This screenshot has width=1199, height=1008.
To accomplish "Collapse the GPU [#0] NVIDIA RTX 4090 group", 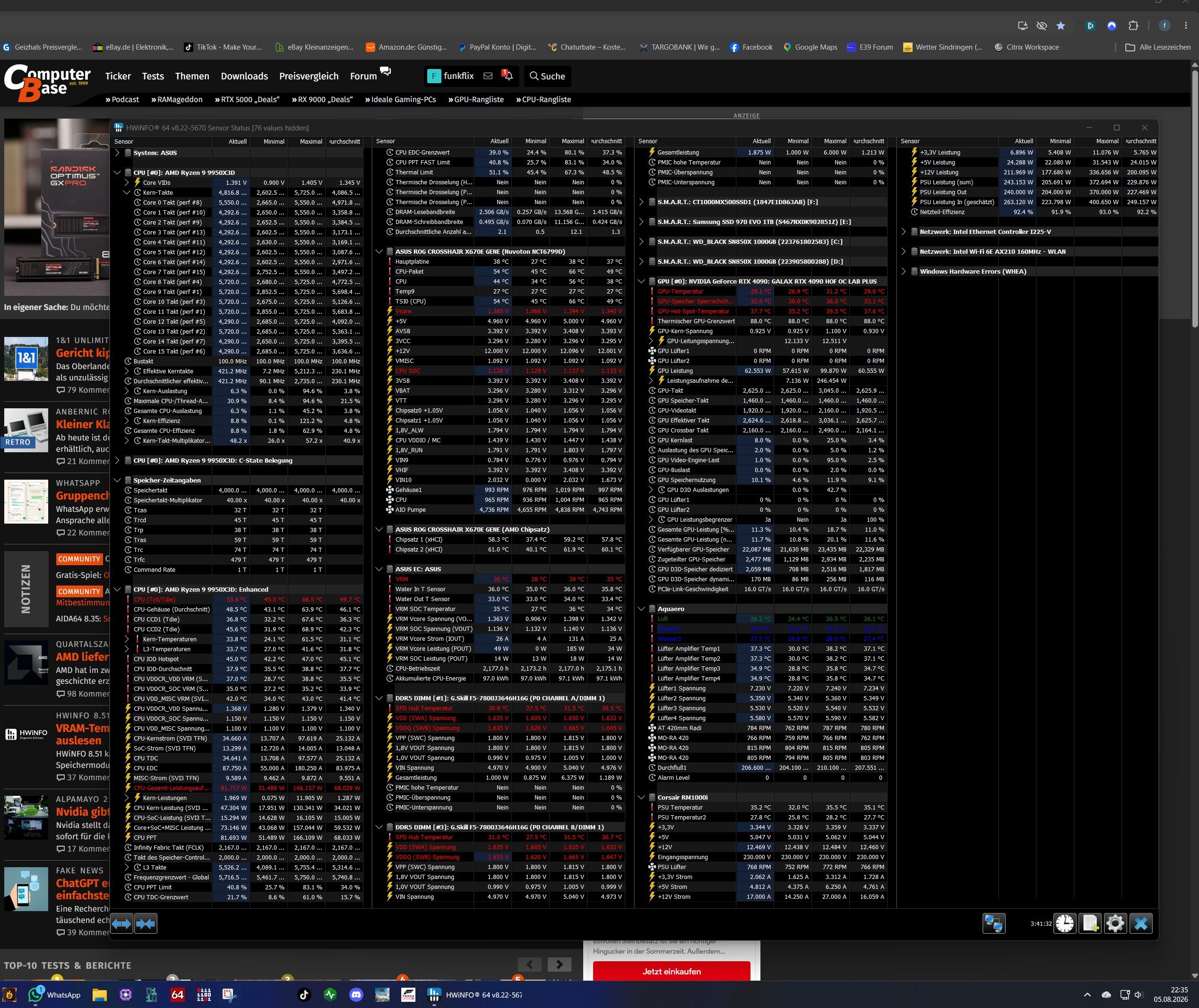I will pos(641,281).
